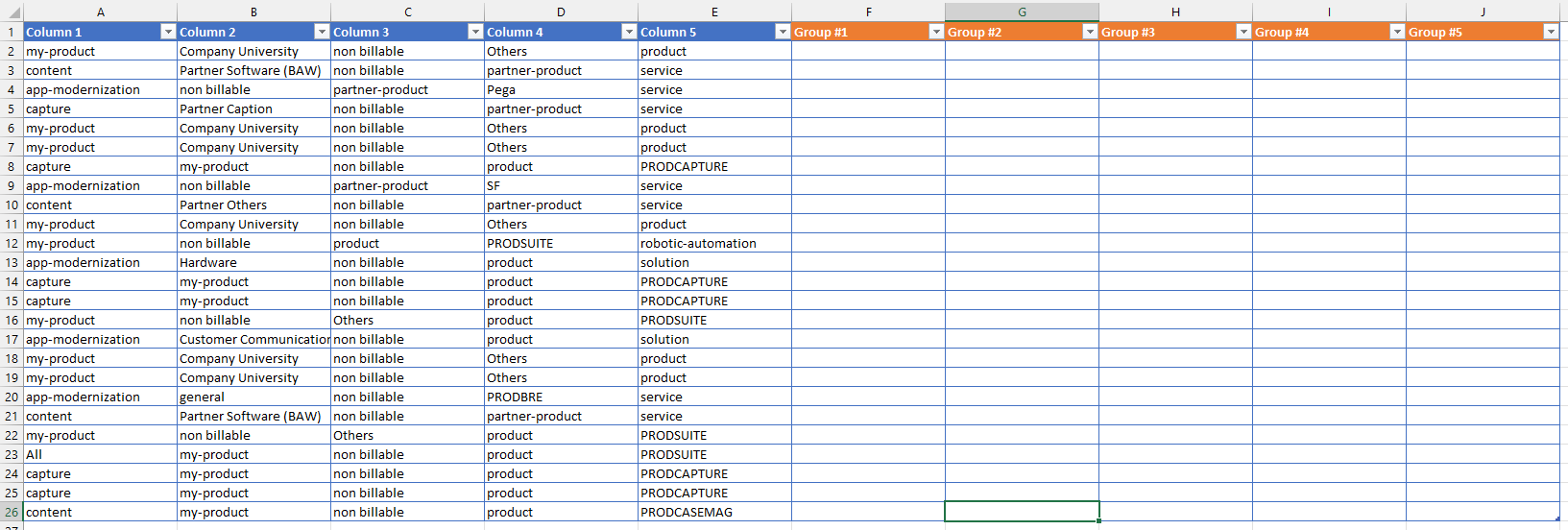Screen dimensions: 1568x530
Task: Click cell 'Company University' in row 19
Action: 254,377
